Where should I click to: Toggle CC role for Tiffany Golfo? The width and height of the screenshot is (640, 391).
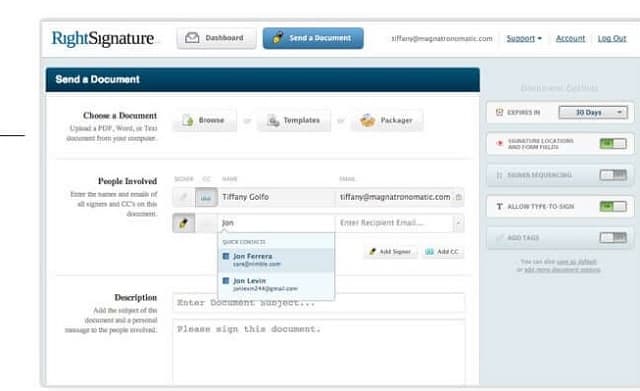click(x=206, y=197)
